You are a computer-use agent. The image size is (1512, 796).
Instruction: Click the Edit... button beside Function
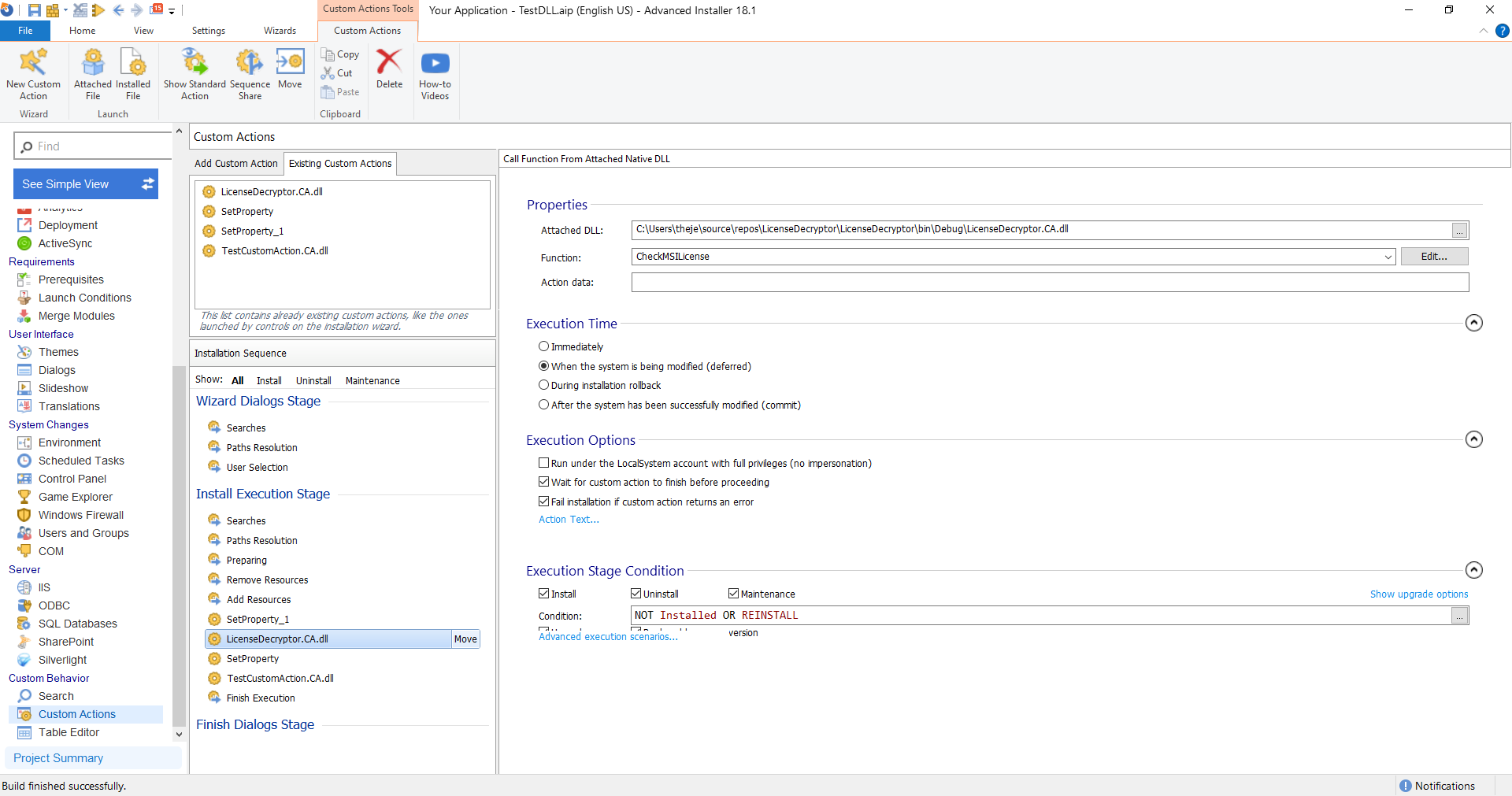tap(1434, 257)
